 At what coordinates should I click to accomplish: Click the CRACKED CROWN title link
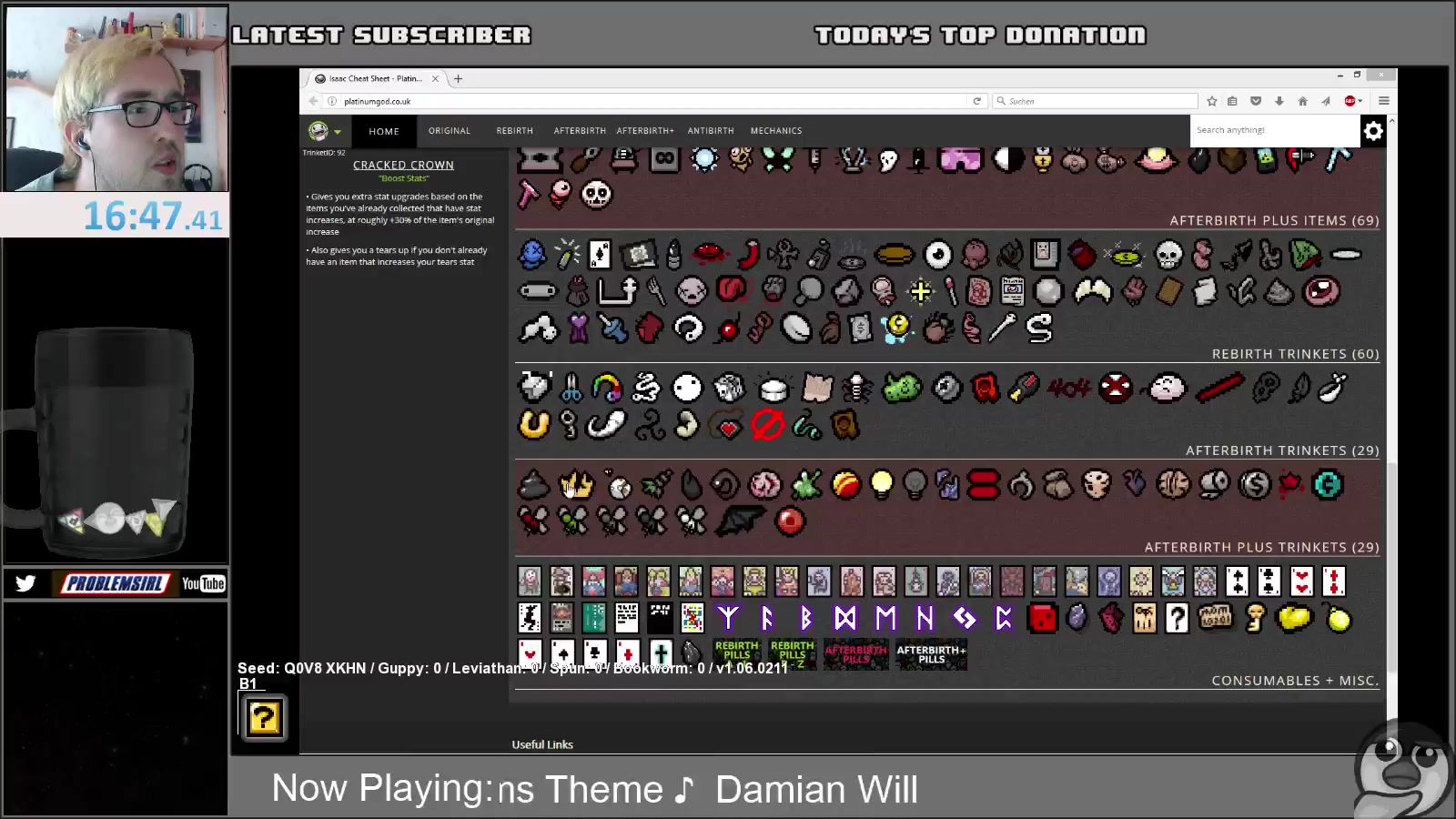coord(403,165)
